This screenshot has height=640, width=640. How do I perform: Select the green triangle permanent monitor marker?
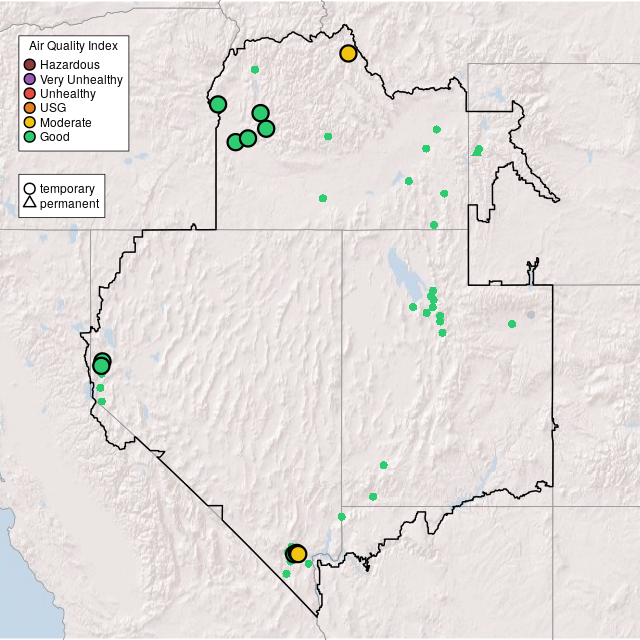point(477,151)
